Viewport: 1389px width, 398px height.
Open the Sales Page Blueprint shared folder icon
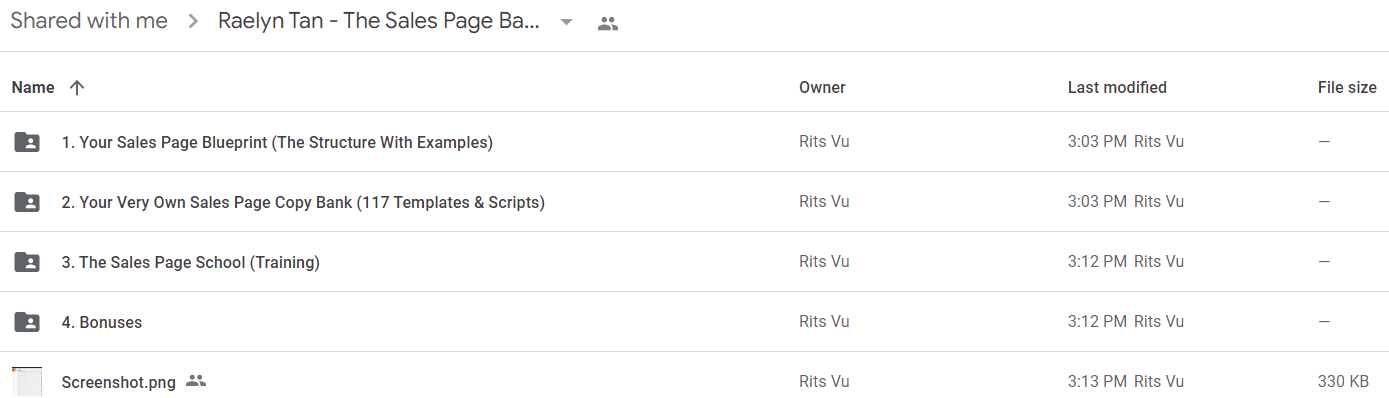tap(27, 142)
